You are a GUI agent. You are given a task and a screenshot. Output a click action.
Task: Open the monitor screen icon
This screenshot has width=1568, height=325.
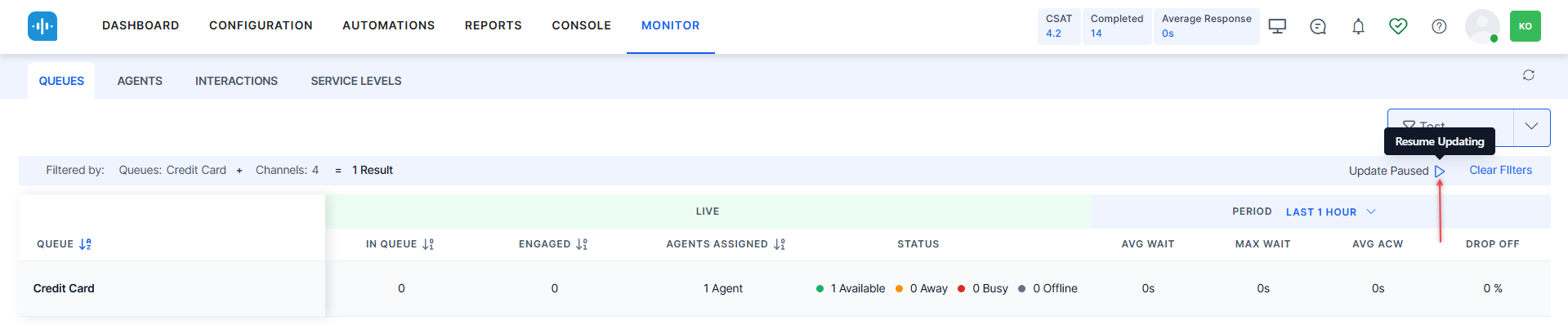click(1277, 26)
